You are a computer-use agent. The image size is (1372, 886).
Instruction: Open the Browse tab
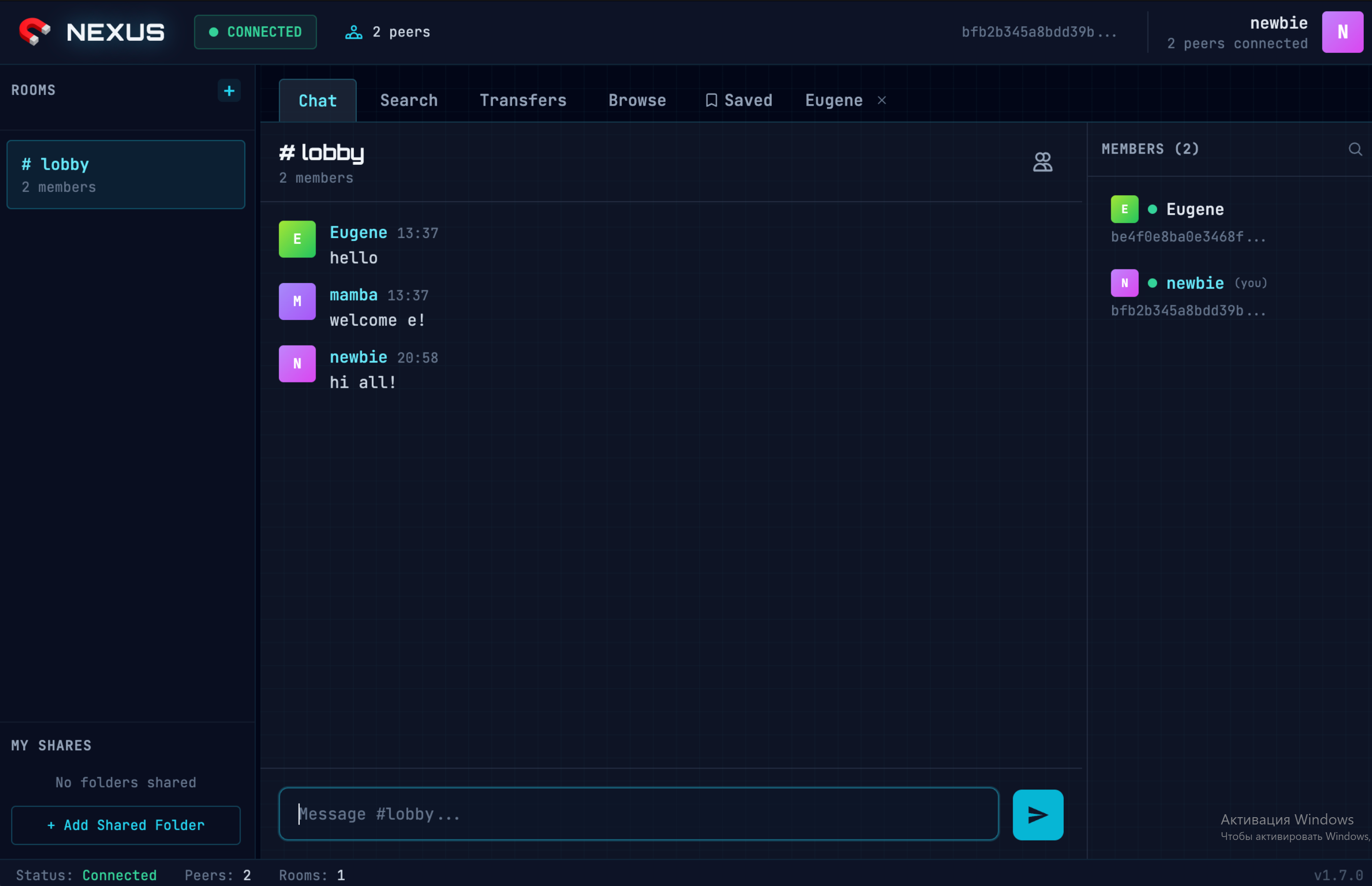(637, 101)
